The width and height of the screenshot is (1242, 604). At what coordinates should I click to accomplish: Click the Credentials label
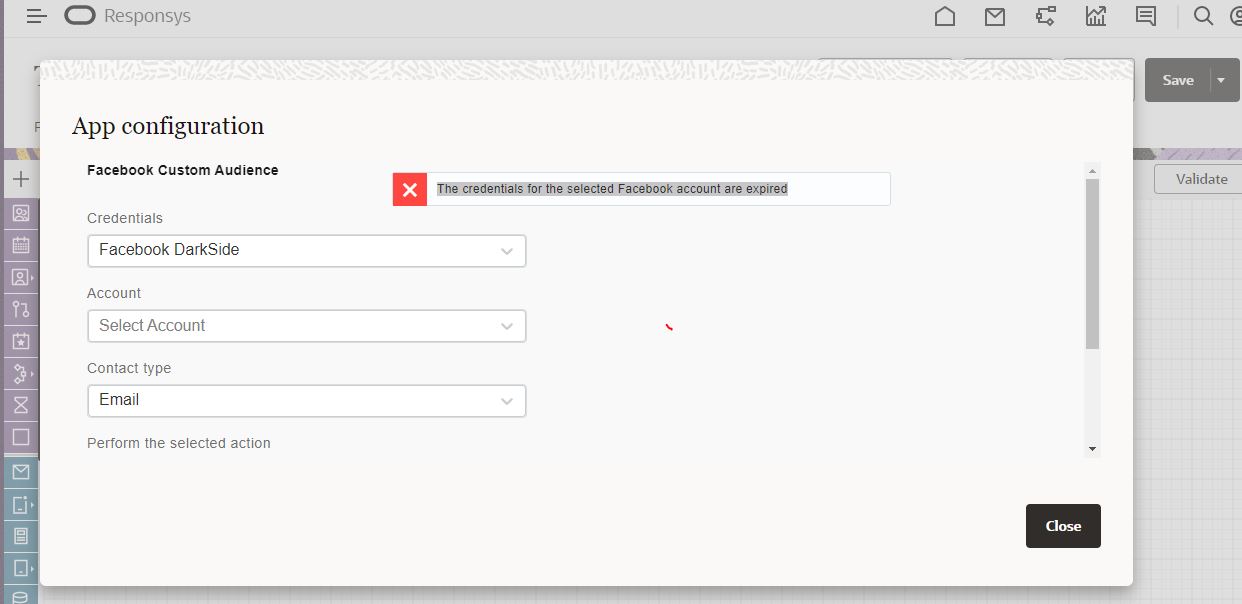point(125,218)
